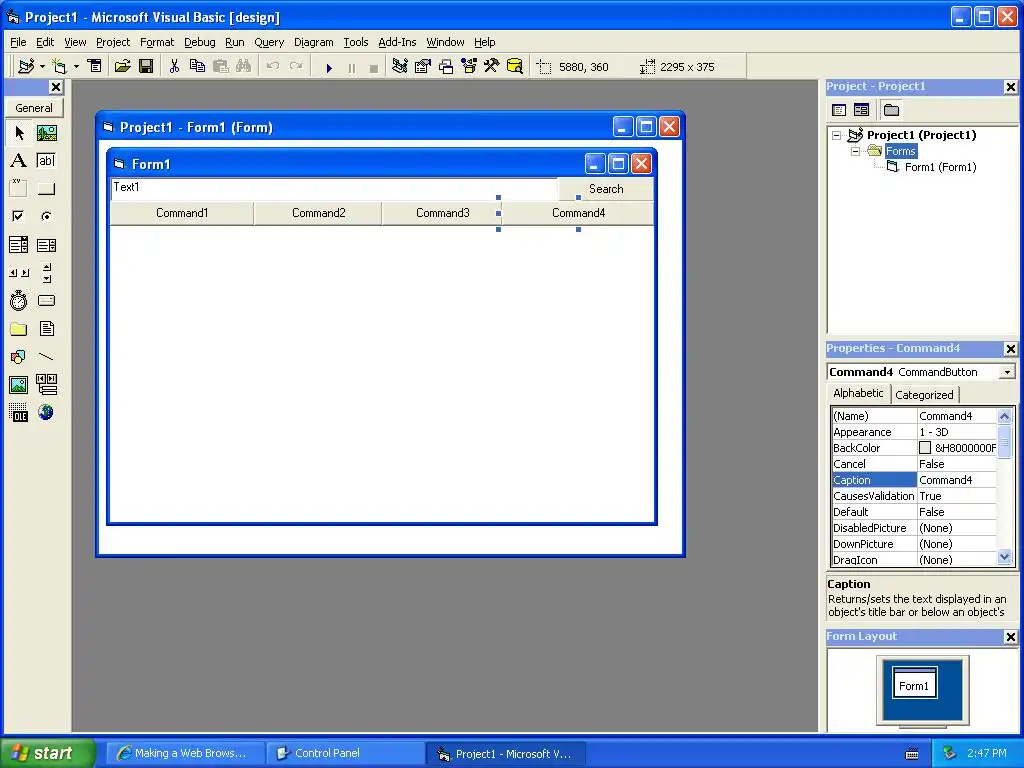Click the Windows start button

(x=48, y=753)
